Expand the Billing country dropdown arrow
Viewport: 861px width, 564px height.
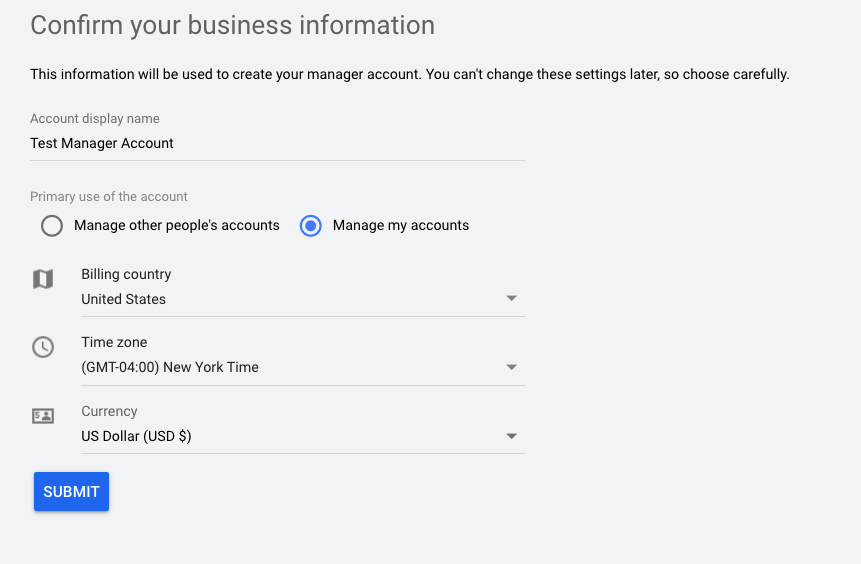[x=511, y=298]
